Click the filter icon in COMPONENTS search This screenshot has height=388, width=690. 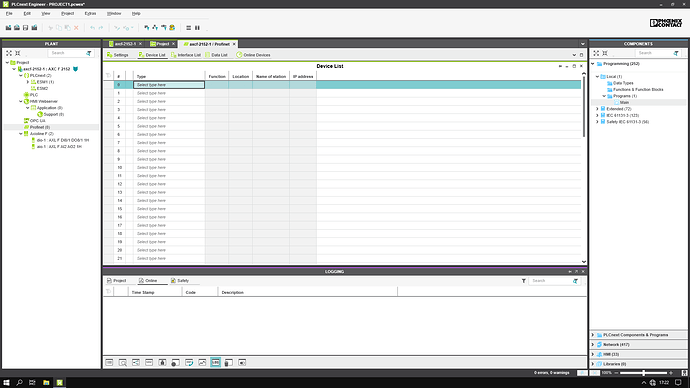click(676, 53)
